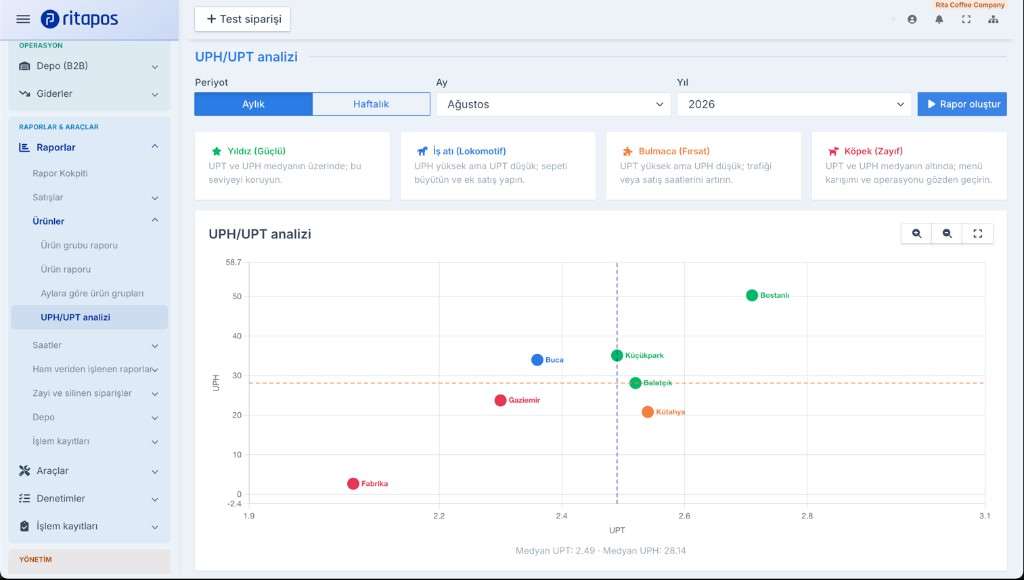1024x580 pixels.
Task: Click the Test siparişi button
Action: pyautogui.click(x=243, y=20)
